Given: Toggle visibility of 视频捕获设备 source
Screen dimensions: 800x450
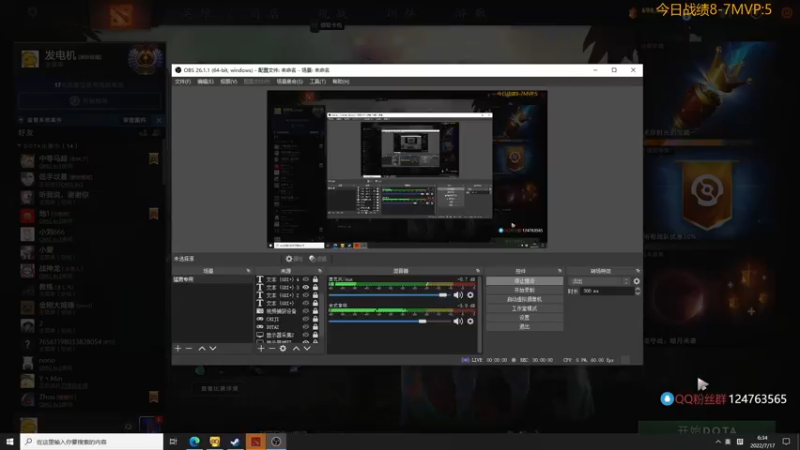Looking at the screenshot, I should coord(306,311).
